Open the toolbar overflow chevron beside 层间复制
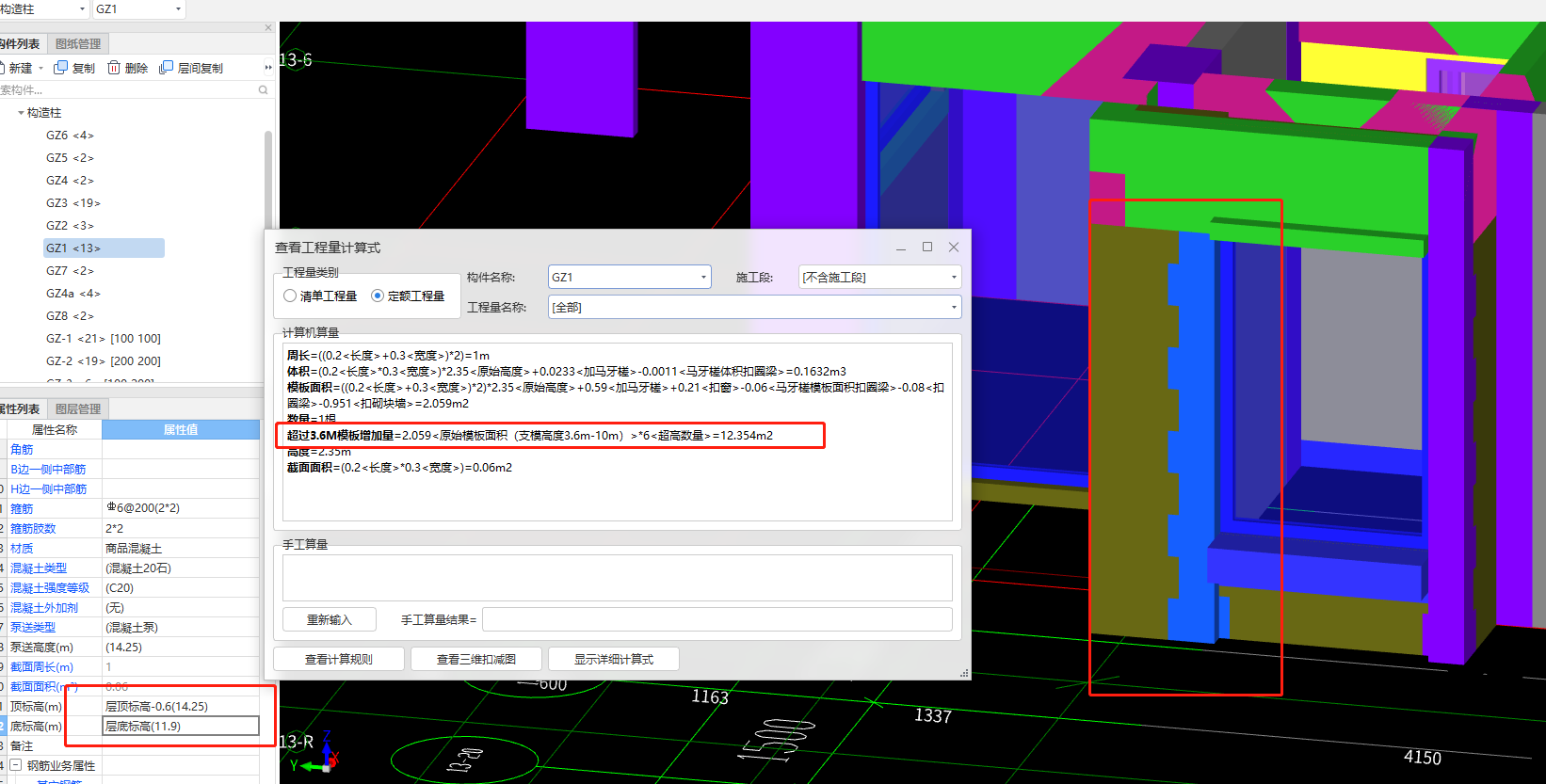The height and width of the screenshot is (784, 1546). pyautogui.click(x=268, y=68)
